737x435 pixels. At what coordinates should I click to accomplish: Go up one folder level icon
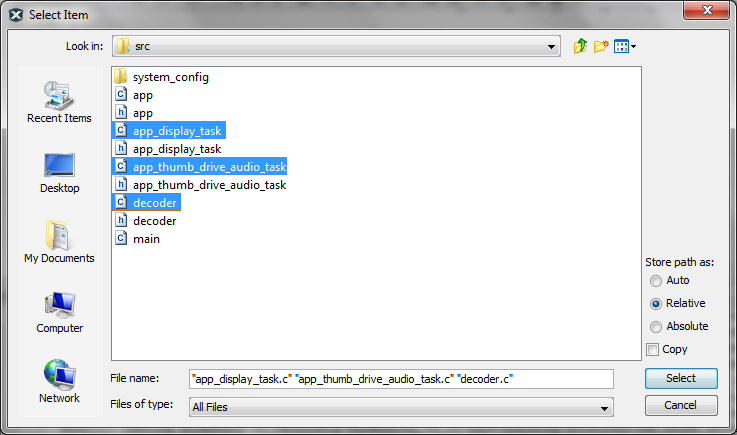pos(581,46)
